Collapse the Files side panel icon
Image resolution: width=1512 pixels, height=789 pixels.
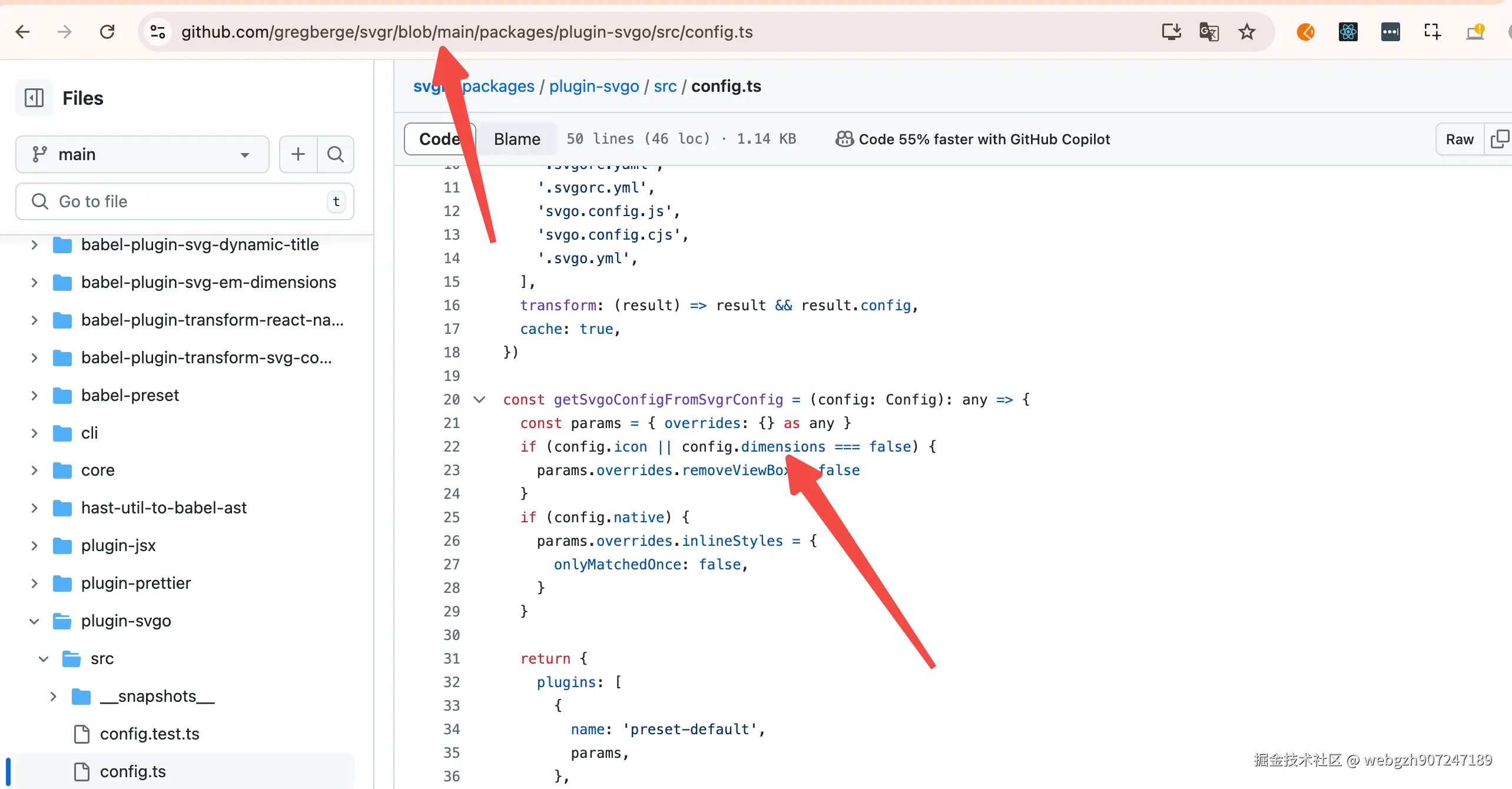click(34, 98)
